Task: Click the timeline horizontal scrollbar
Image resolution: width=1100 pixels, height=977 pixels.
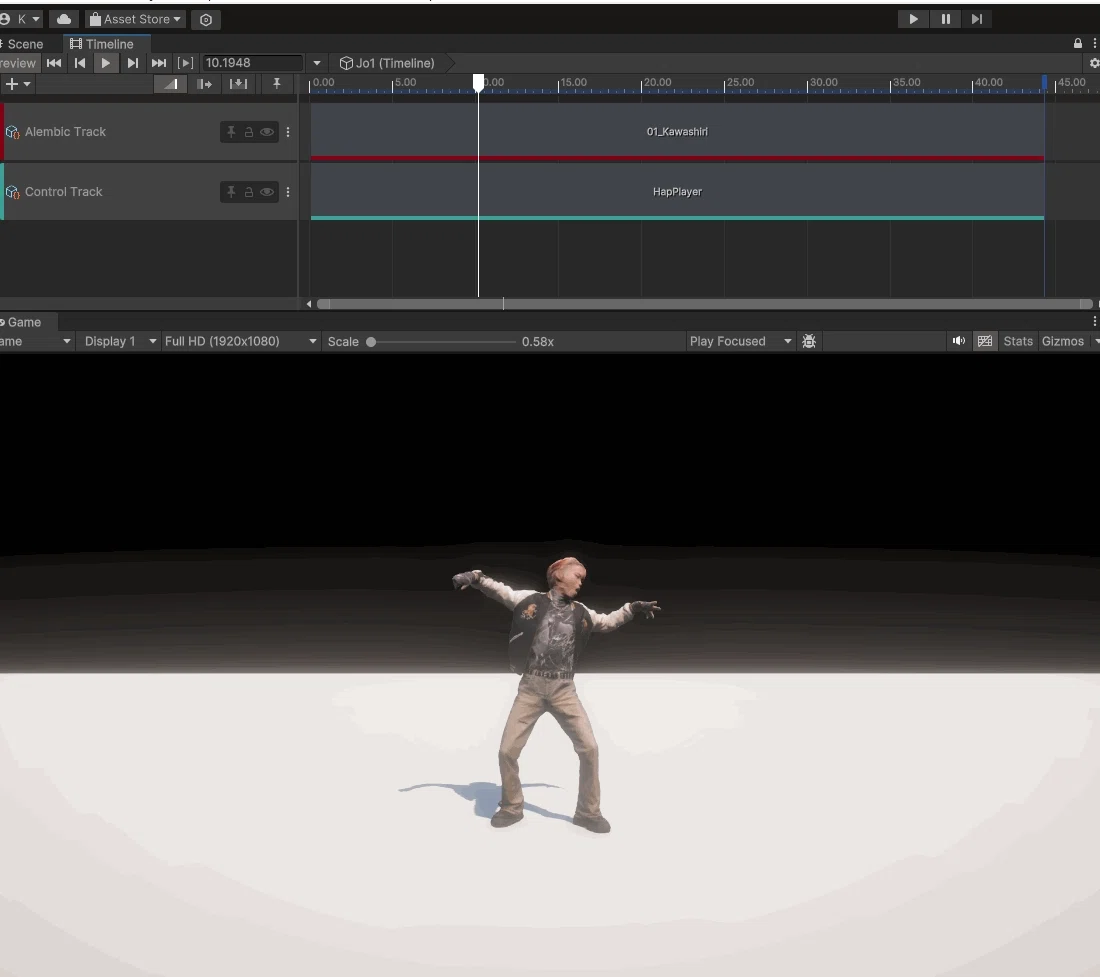Action: pos(704,304)
